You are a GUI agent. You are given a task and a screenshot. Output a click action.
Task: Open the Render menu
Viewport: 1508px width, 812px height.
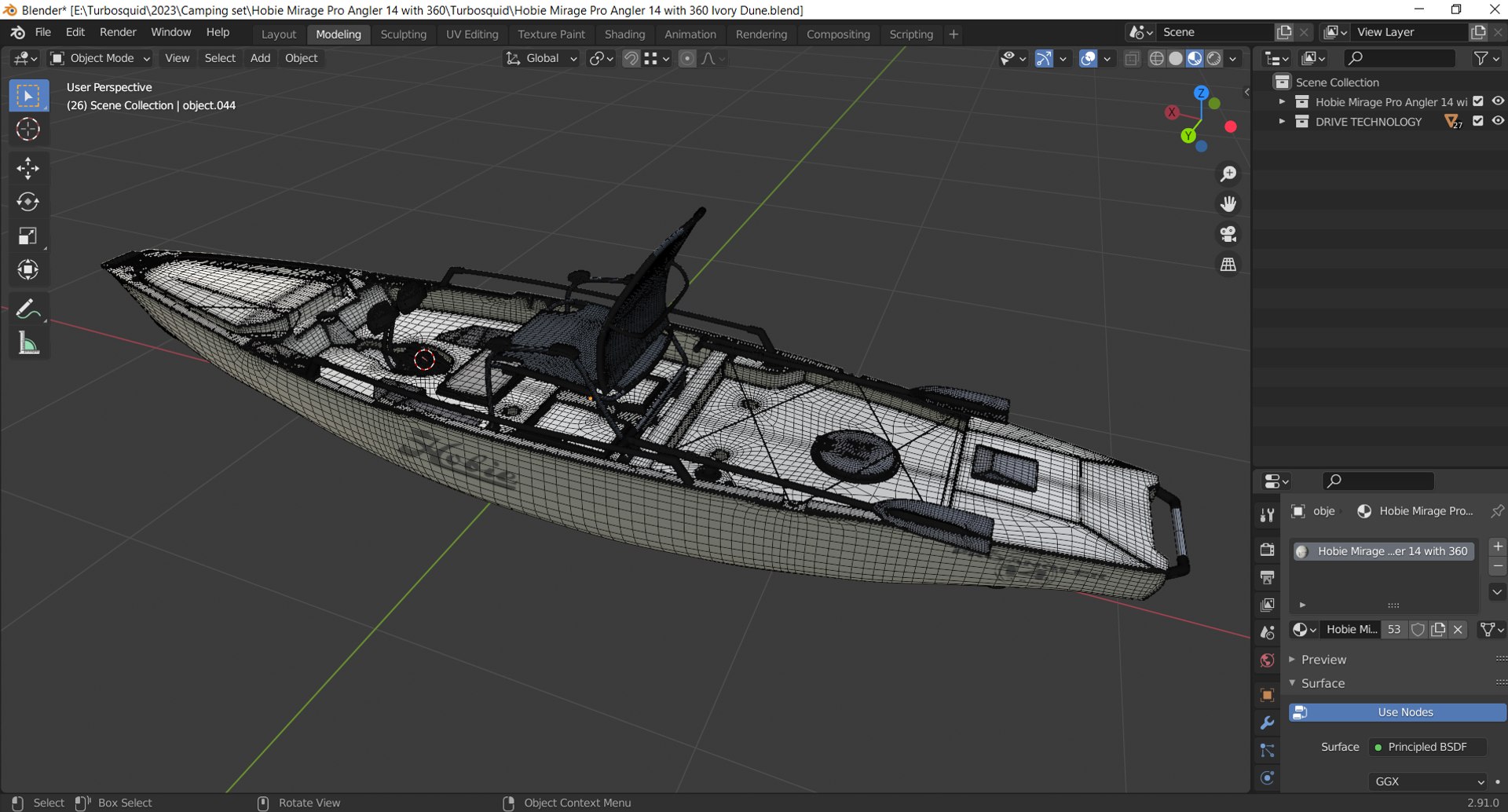pos(118,32)
